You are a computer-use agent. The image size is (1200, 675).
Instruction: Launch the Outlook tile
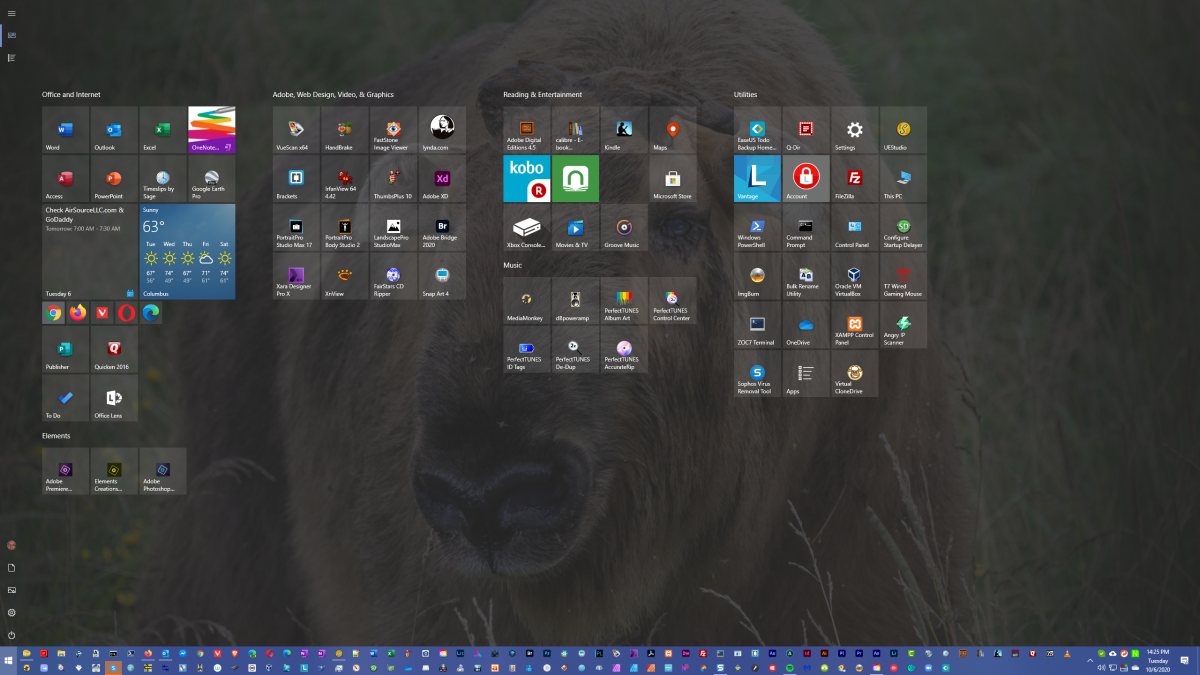click(114, 130)
